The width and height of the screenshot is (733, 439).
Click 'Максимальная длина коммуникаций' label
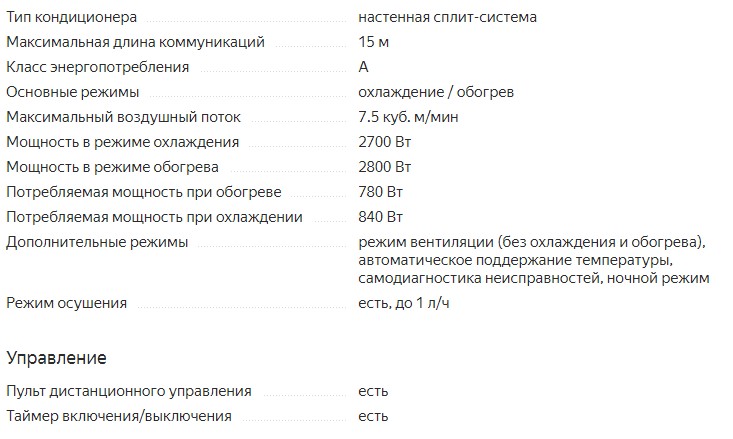click(x=135, y=42)
